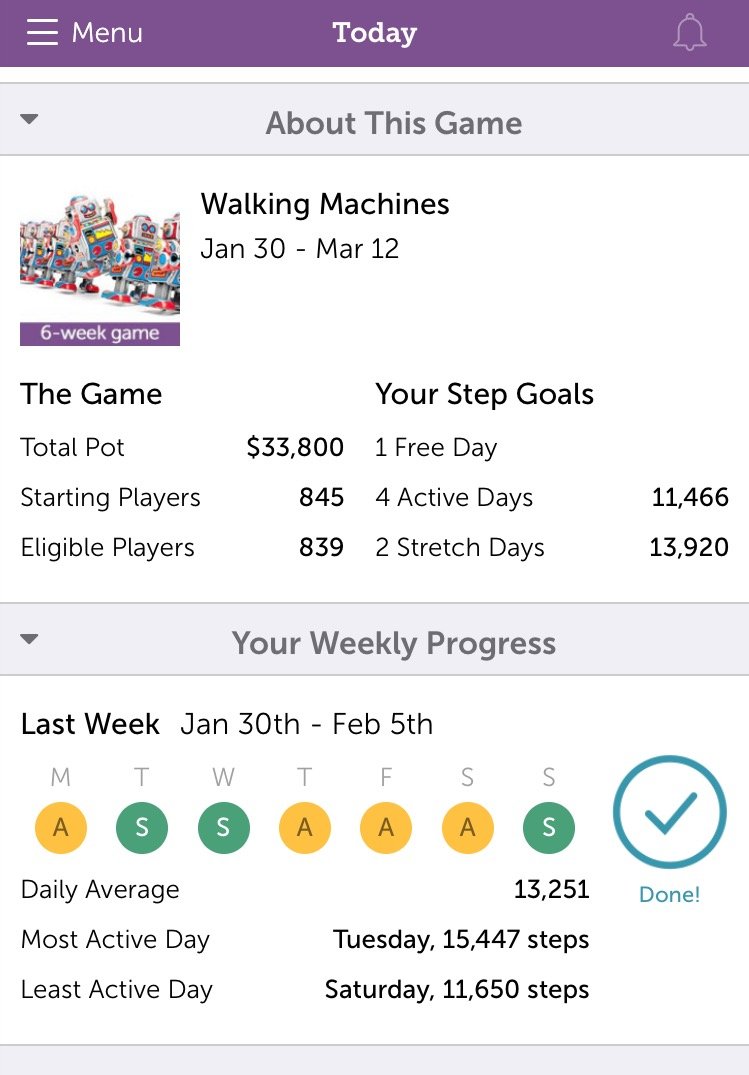Tap Thursday's yellow A day badge

pyautogui.click(x=305, y=828)
